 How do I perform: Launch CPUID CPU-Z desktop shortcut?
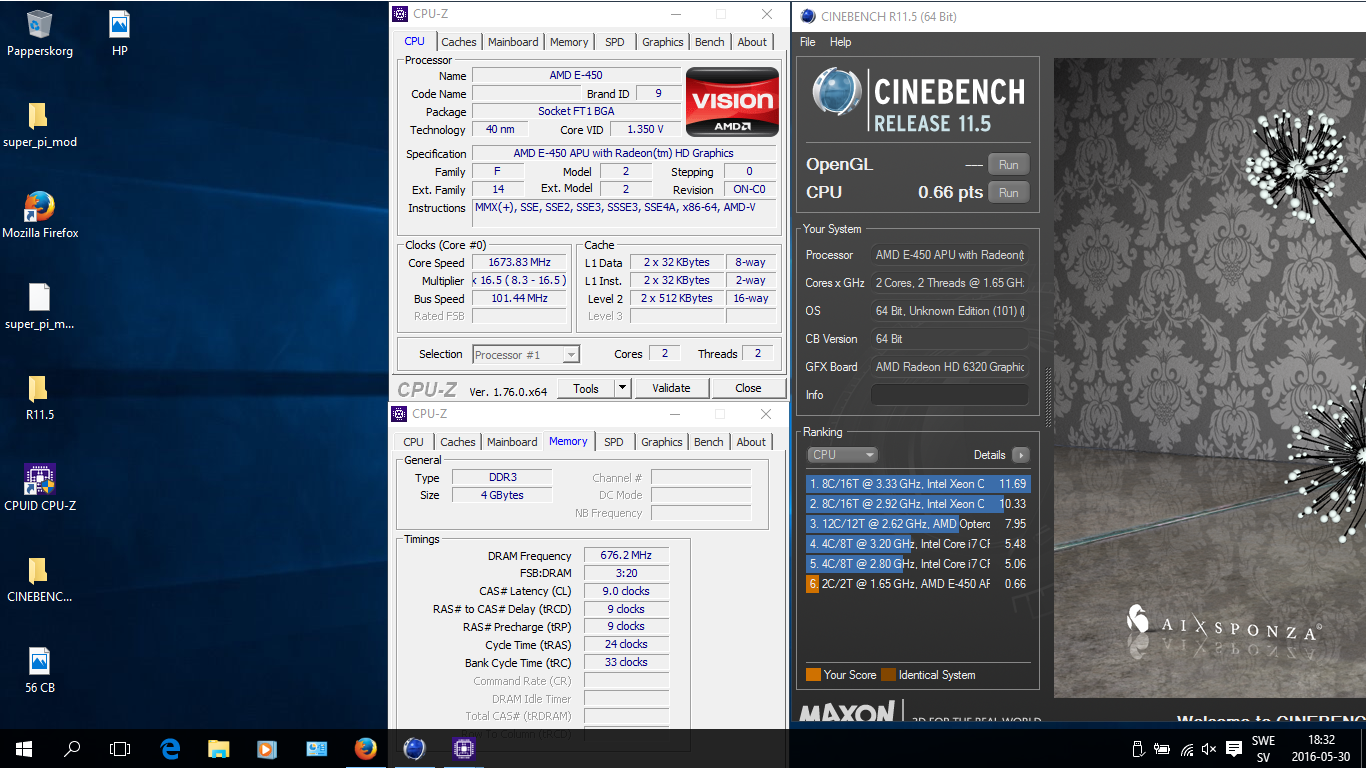tap(39, 488)
